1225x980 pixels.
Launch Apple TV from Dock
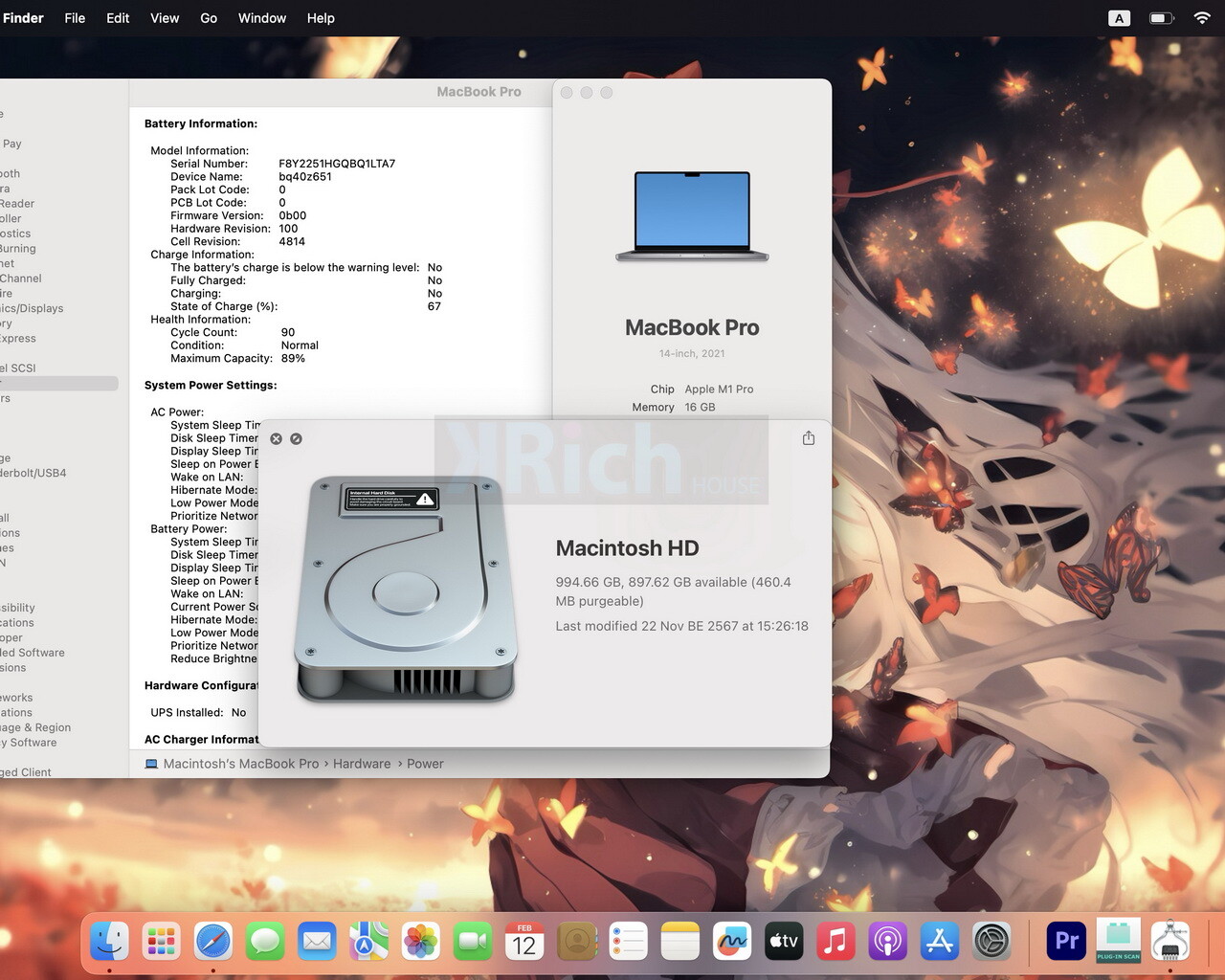click(x=784, y=942)
